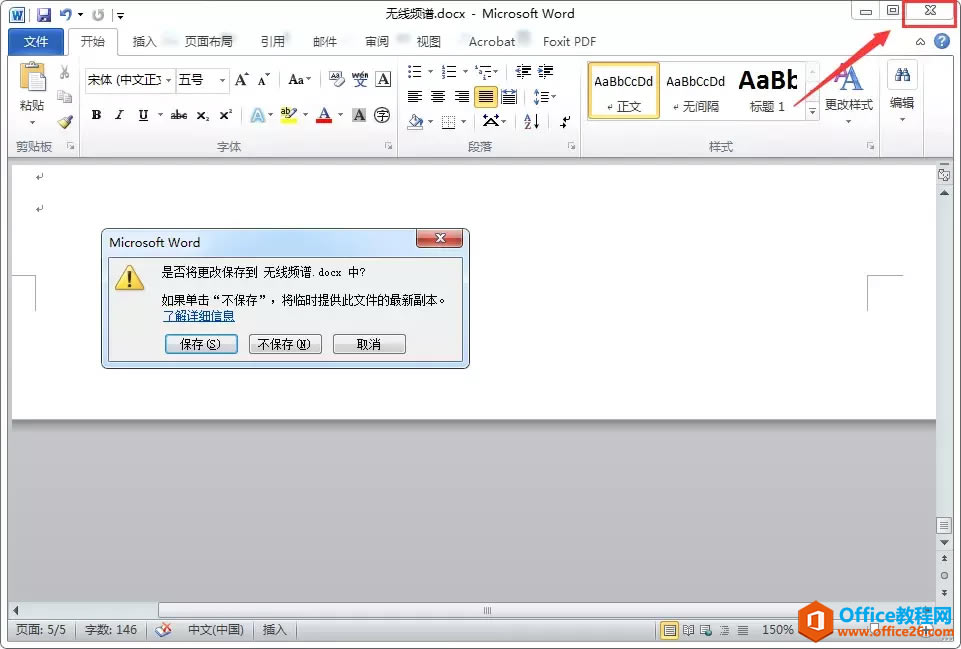Click the Cut scissors icon

pyautogui.click(x=64, y=72)
